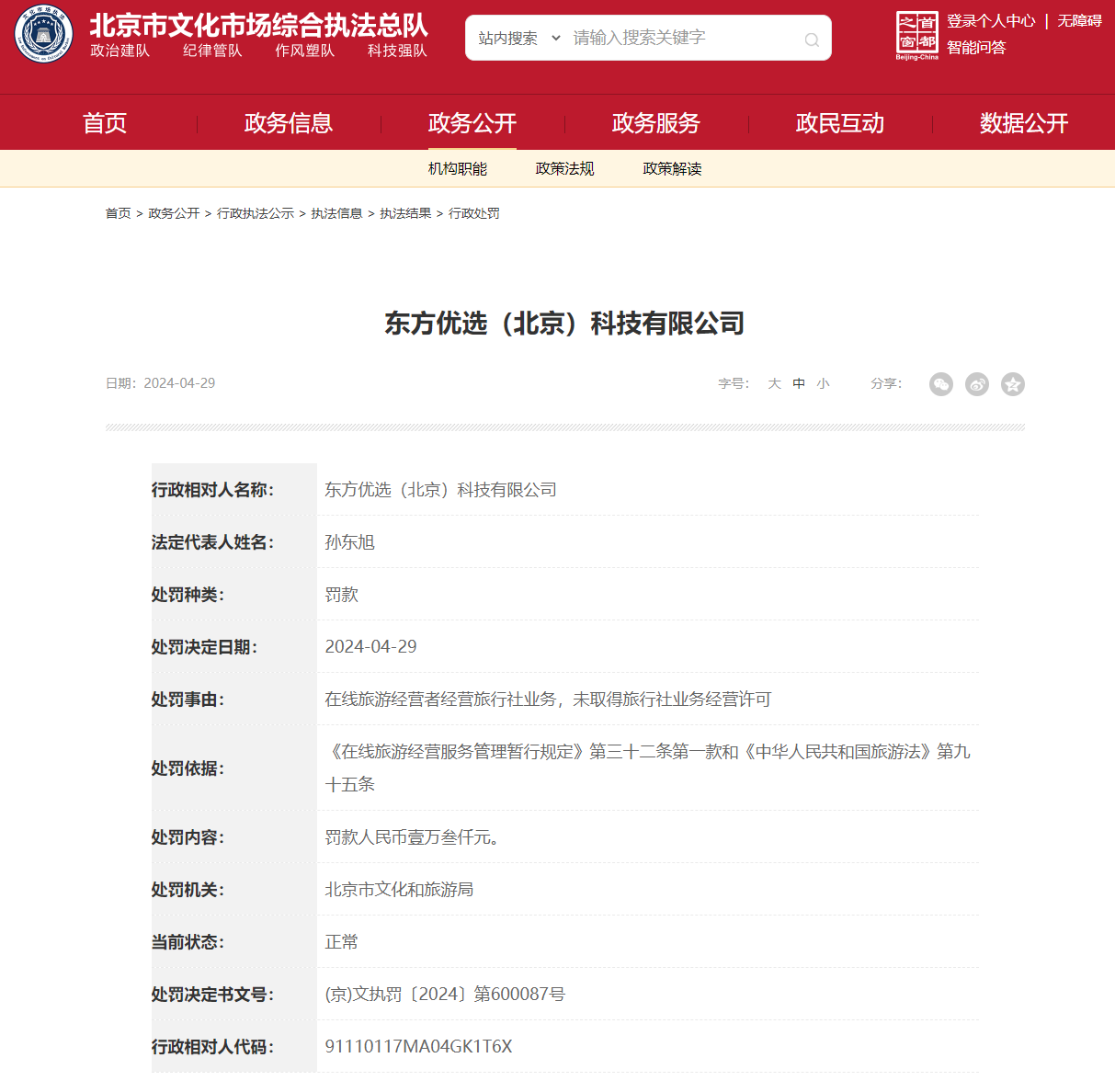
Task: Click the page heading 东方优选（北京）科技有限公司
Action: coord(564,324)
